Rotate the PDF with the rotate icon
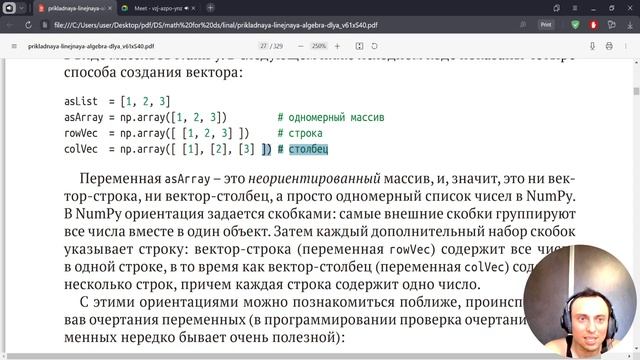 tap(374, 46)
